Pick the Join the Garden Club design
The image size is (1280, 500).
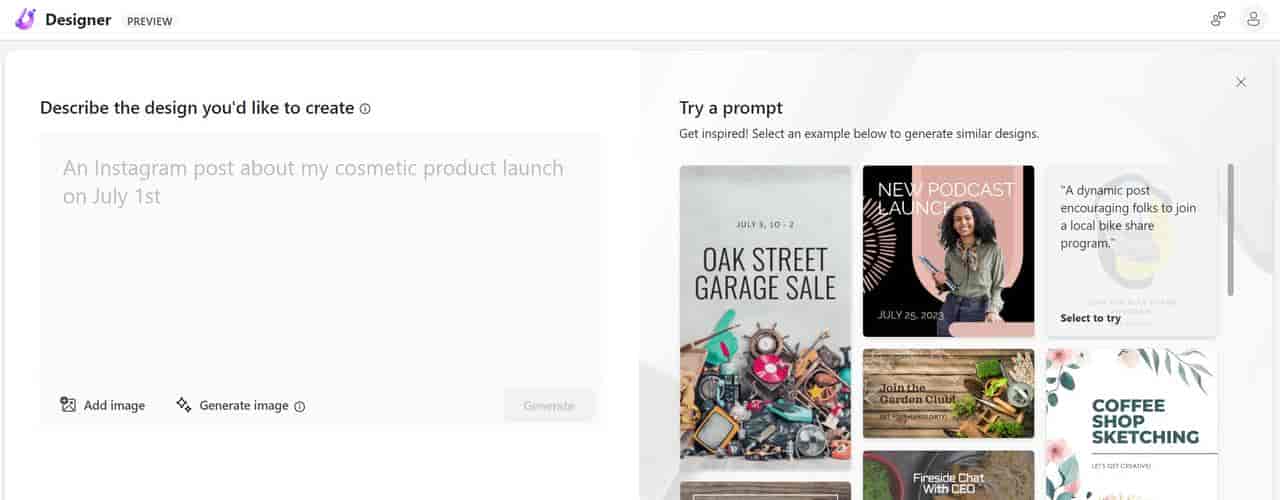(948, 393)
